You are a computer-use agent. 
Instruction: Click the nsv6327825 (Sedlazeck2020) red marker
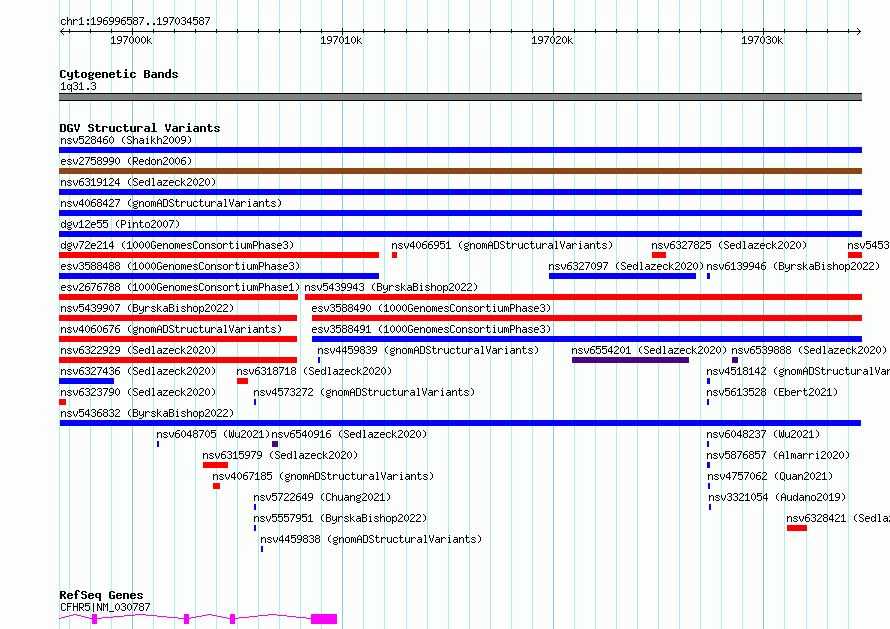pos(659,255)
